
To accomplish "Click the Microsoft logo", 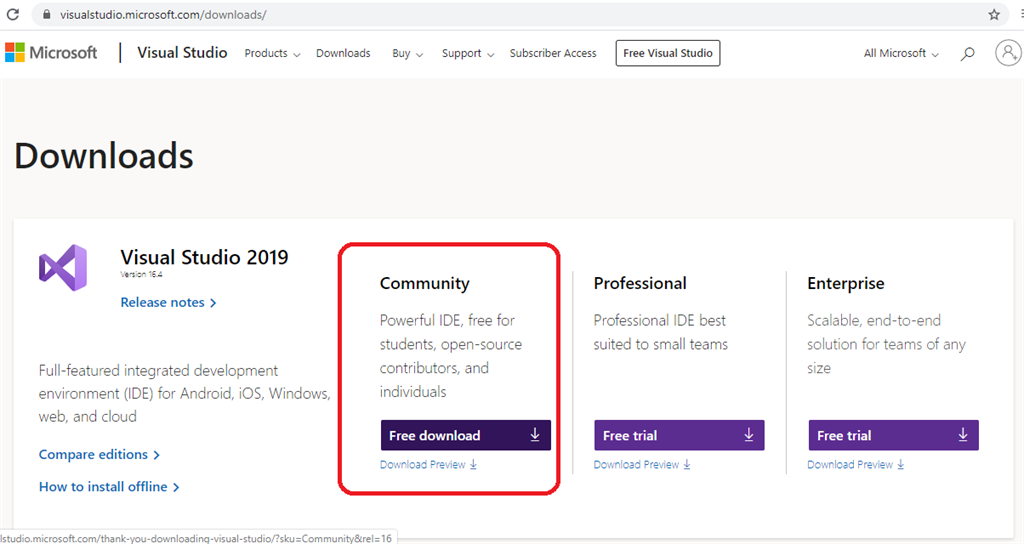I will 51,53.
